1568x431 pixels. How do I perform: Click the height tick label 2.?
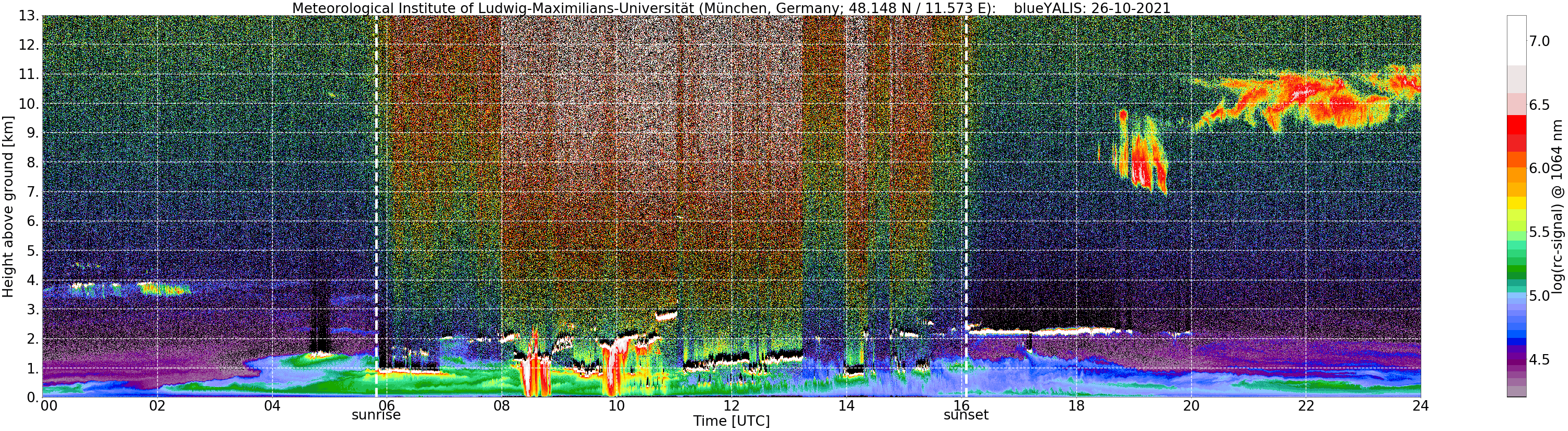pos(32,339)
